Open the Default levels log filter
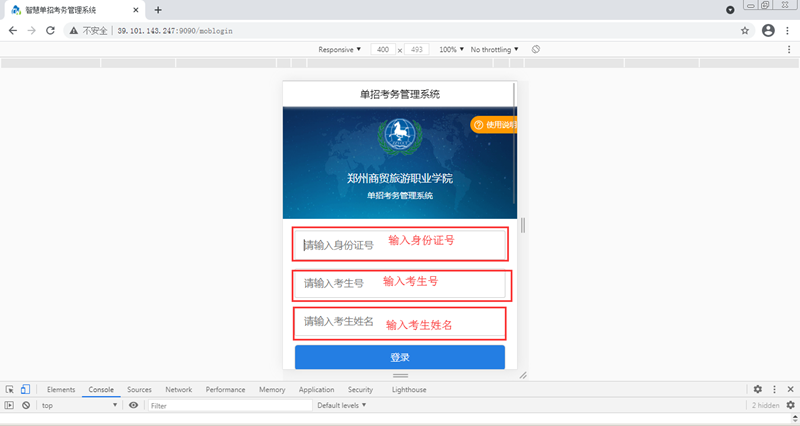The image size is (800, 426). [341, 405]
